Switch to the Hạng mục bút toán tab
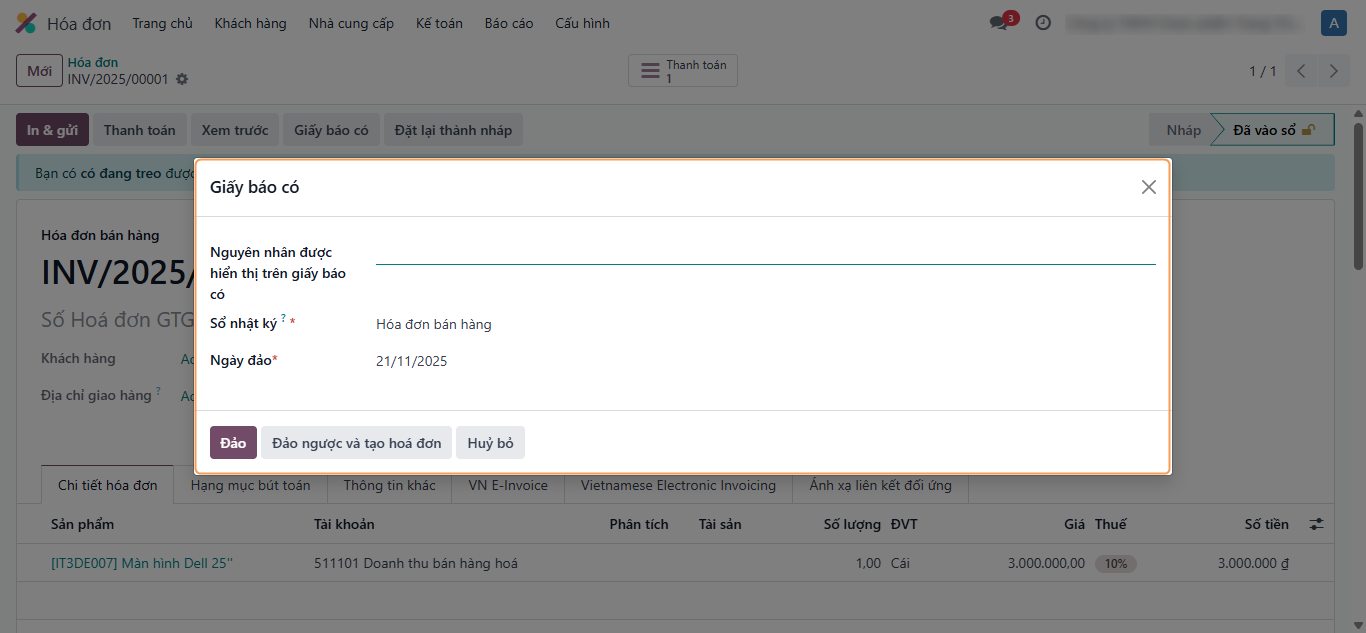Screen dimensions: 1366x633 pos(250,485)
